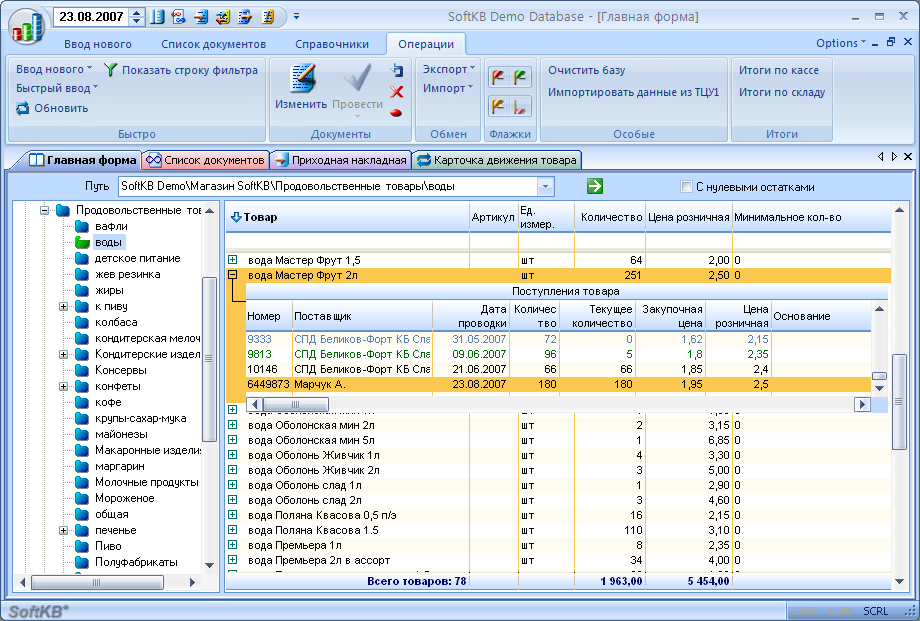The width and height of the screenshot is (920, 621).
Task: Click the quick-access incoming invoice icon with the red arrow
Action: [201, 16]
